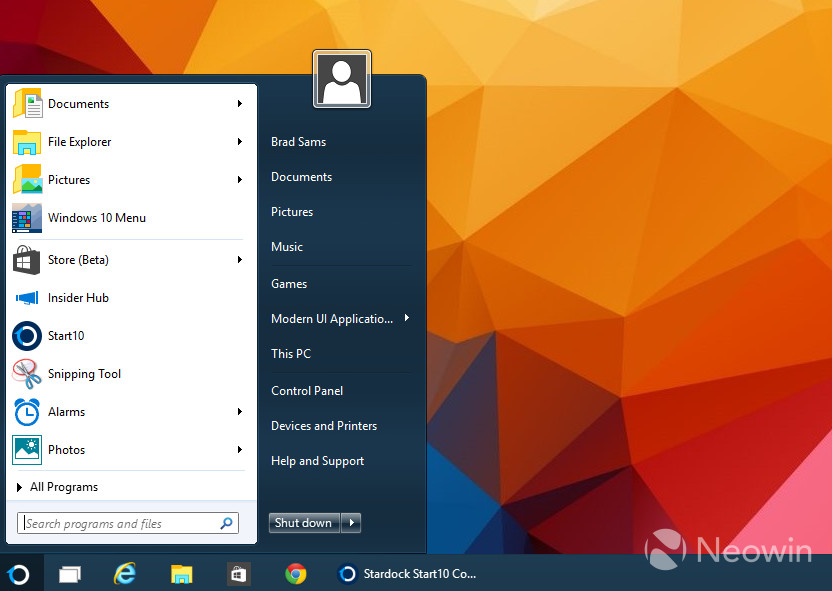The width and height of the screenshot is (832, 591).
Task: Open the pinned Documents text label
Action: [x=79, y=103]
